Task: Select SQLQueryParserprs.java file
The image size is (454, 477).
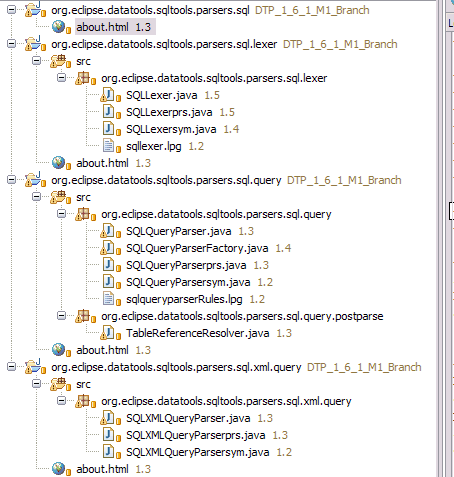Action: 186,265
